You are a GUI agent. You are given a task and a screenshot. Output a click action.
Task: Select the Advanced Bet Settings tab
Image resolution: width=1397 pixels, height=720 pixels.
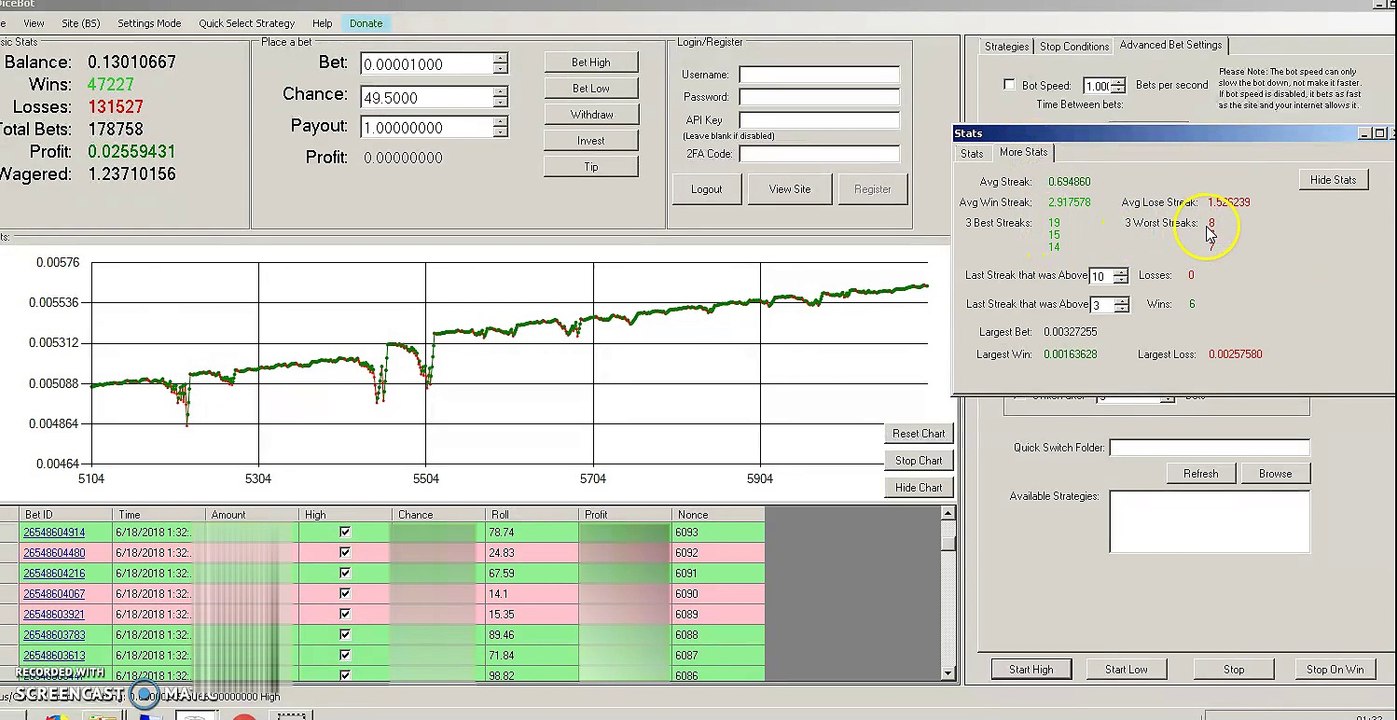click(1170, 45)
